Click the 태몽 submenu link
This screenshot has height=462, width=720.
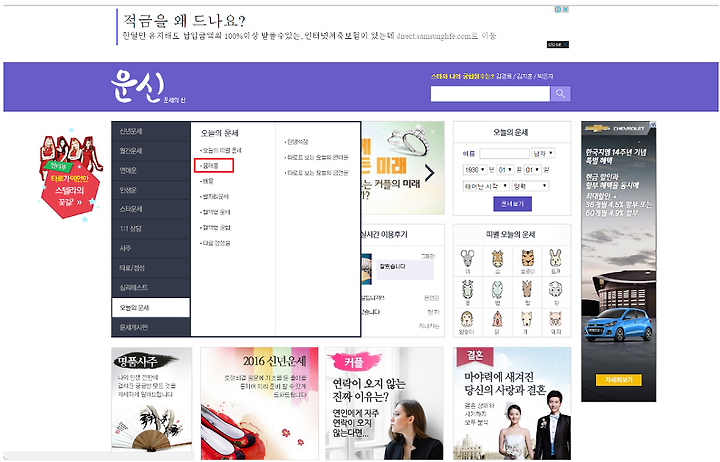[x=207, y=181]
